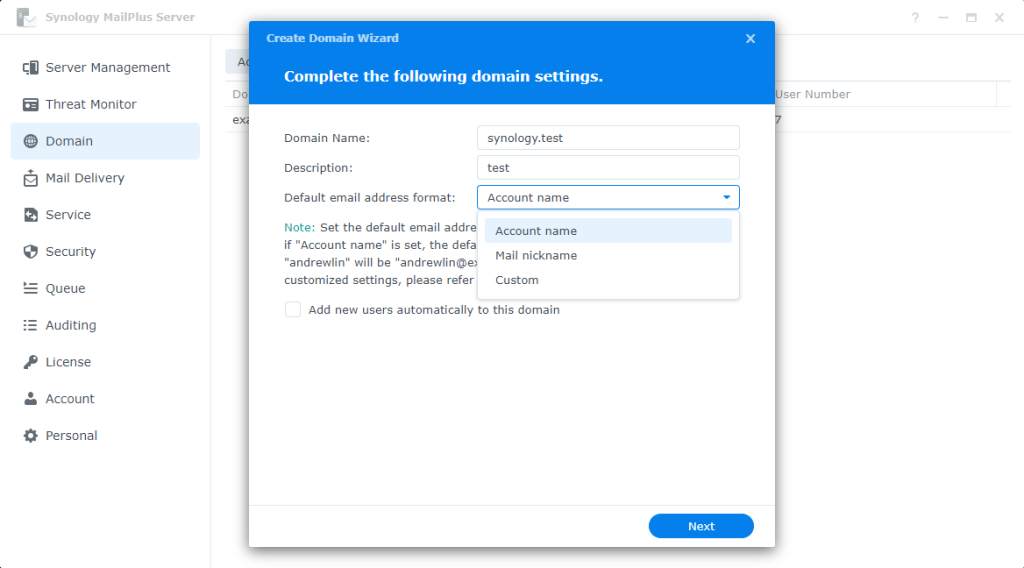Click the Mail Delivery icon
This screenshot has height=568, width=1024.
[x=30, y=178]
